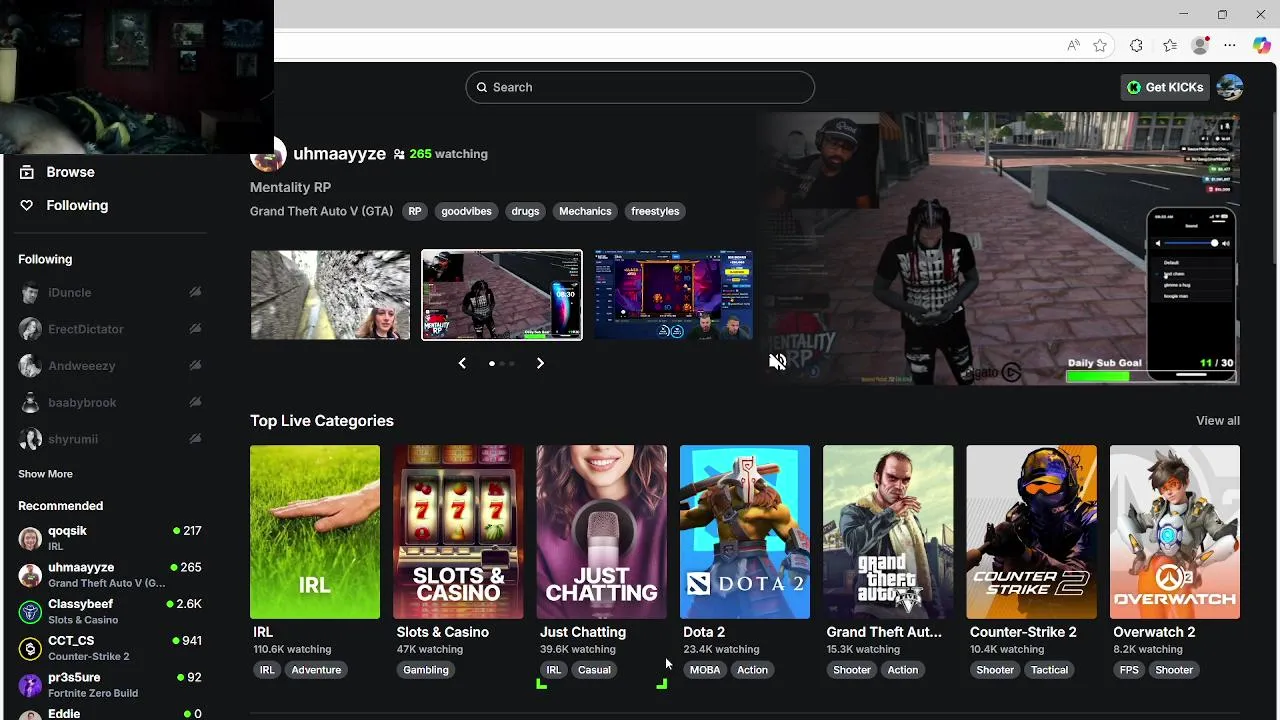Screen dimensions: 1280x720
Task: Open Overwatch 2 category card
Action: pyautogui.click(x=1175, y=532)
